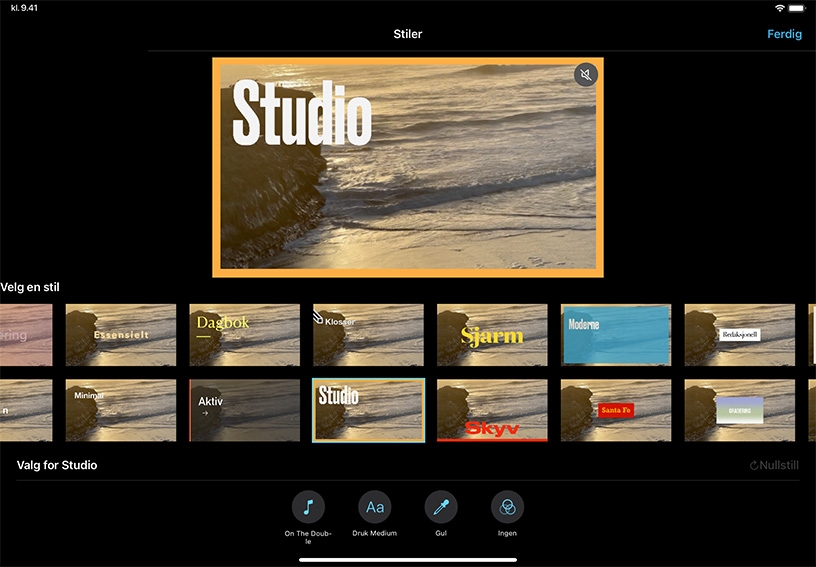
Task: Click the Valg for Studio heading
Action: tap(57, 465)
